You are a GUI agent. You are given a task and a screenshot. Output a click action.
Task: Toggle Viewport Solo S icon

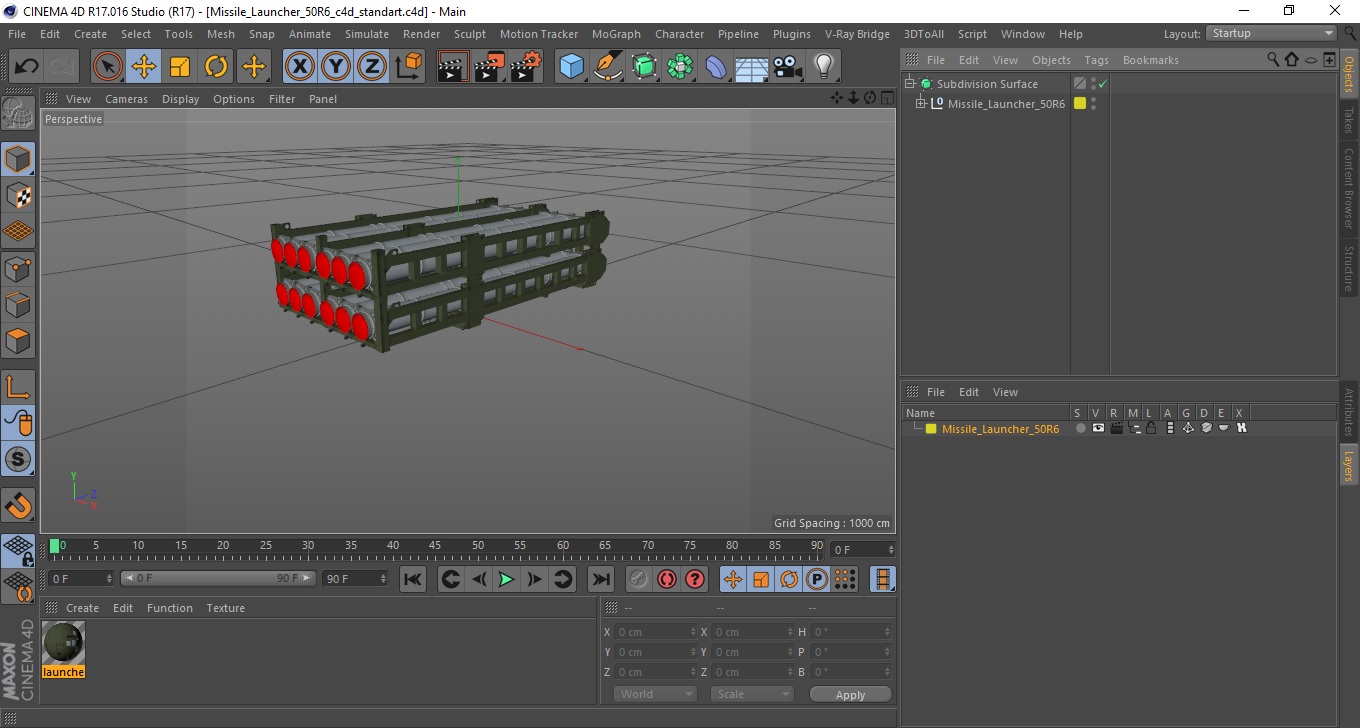coord(18,460)
